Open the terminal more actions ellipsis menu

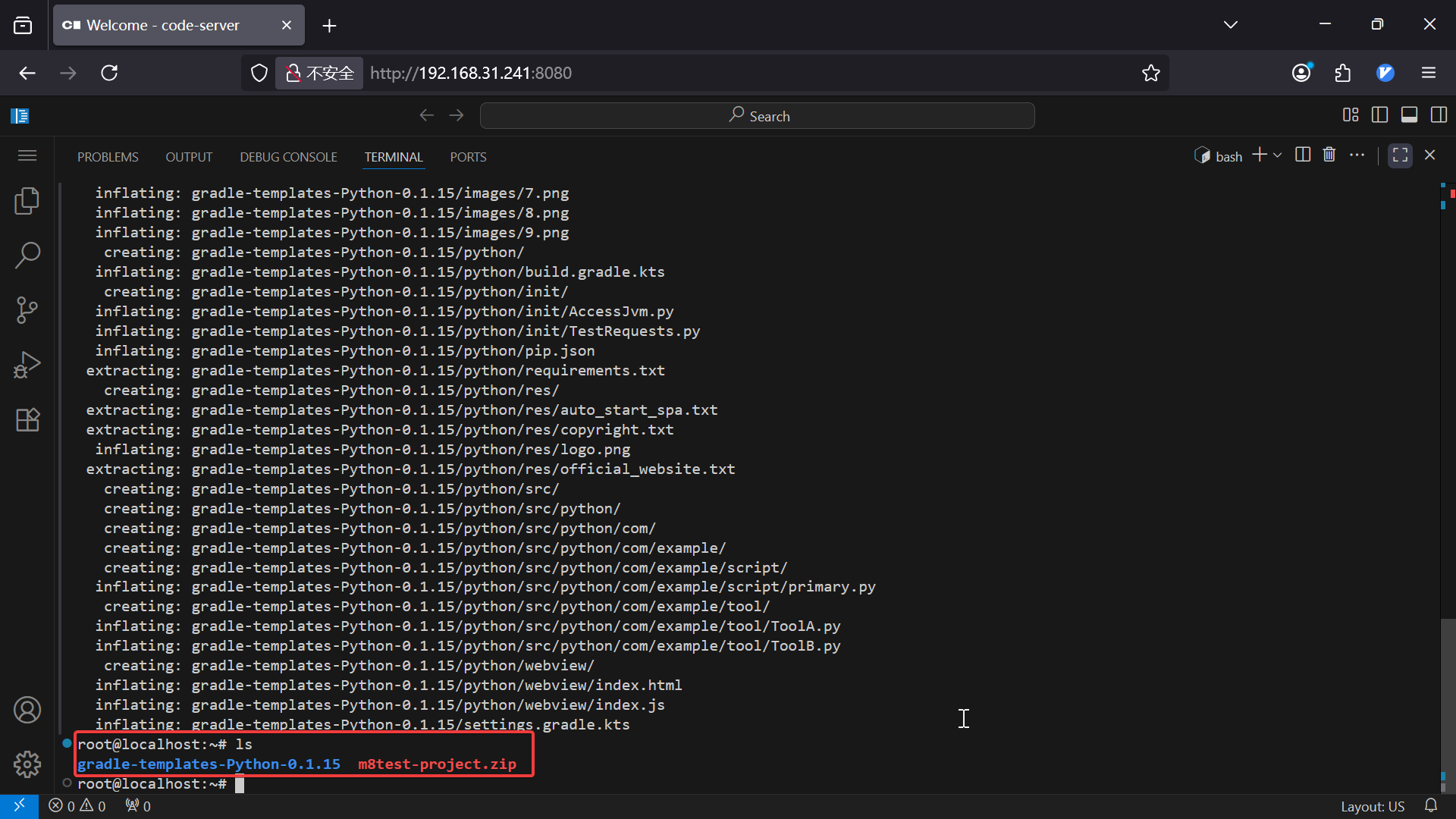(1357, 155)
